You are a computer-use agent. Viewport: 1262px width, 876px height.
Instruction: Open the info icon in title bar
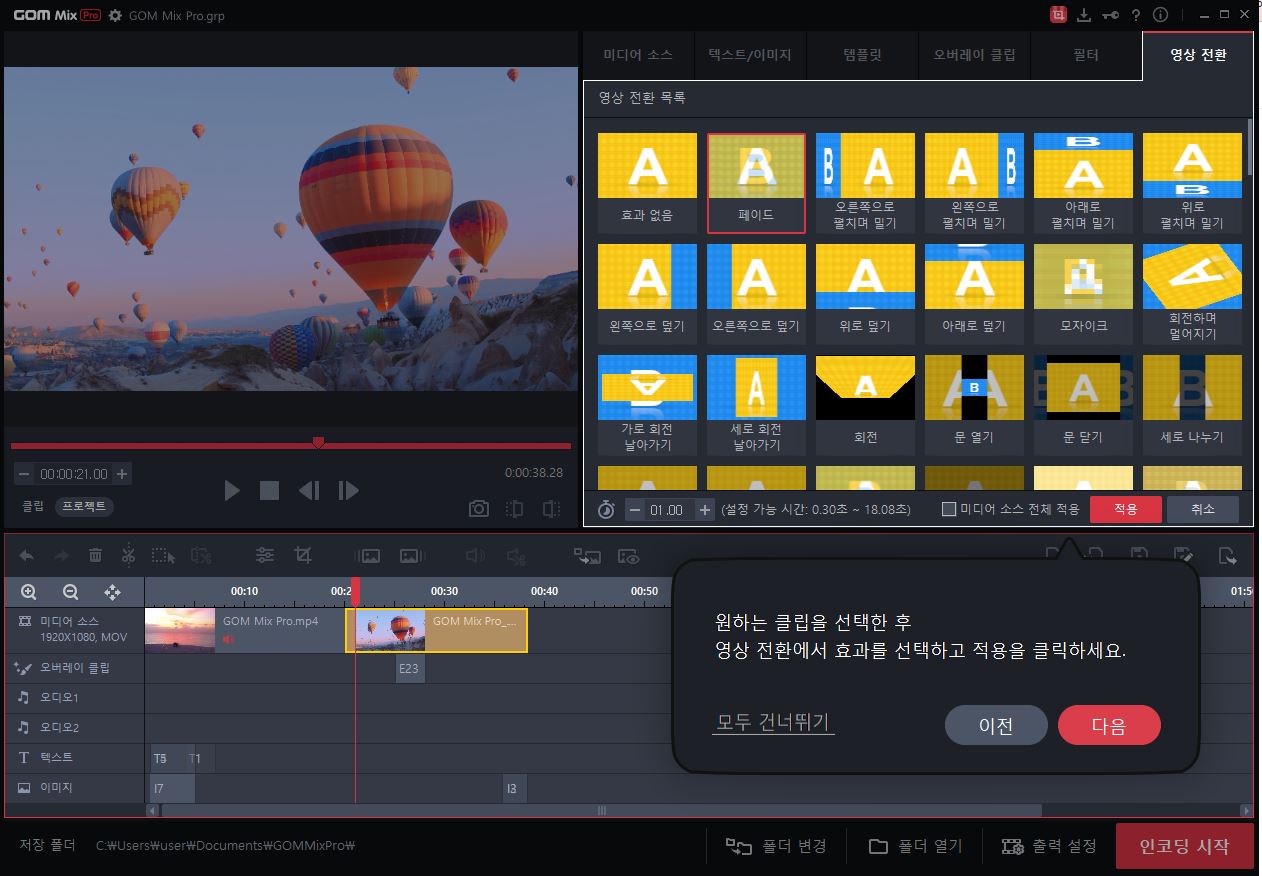point(1160,15)
